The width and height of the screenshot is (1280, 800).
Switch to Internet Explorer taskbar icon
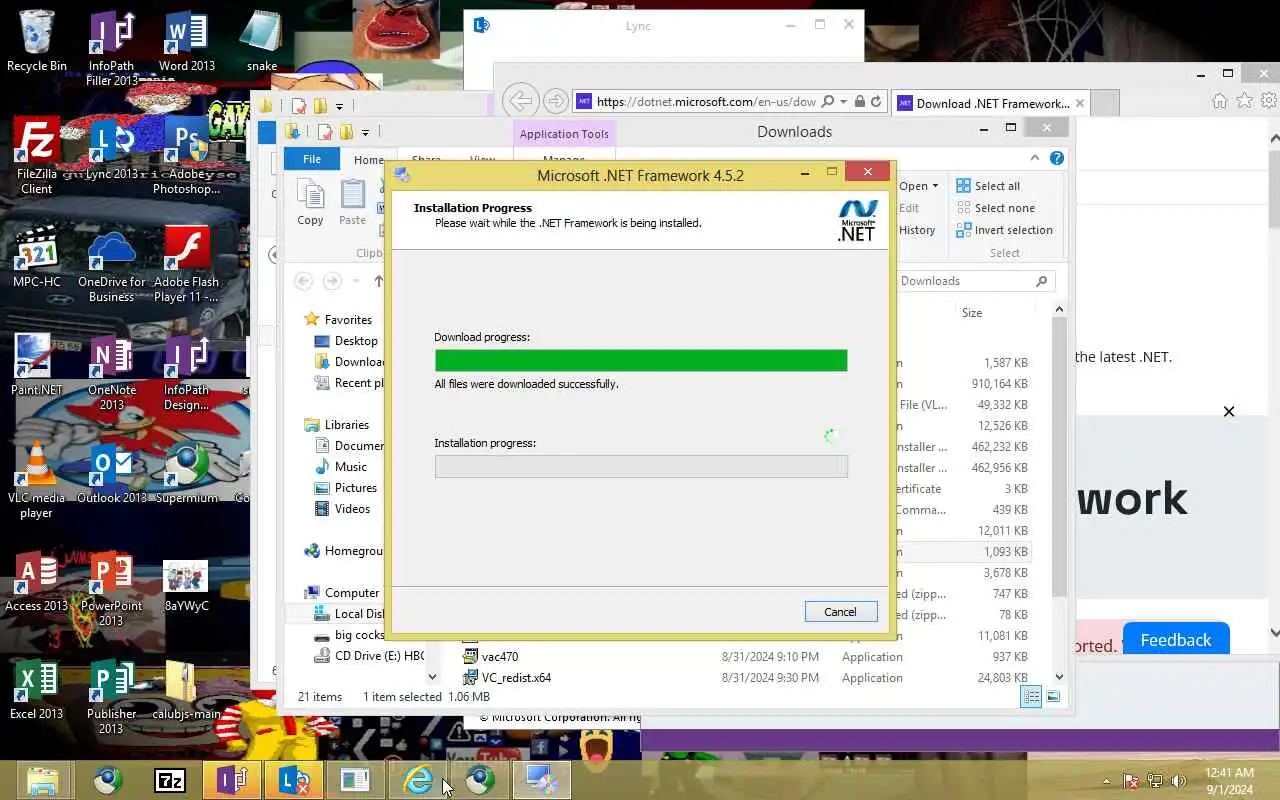click(418, 780)
